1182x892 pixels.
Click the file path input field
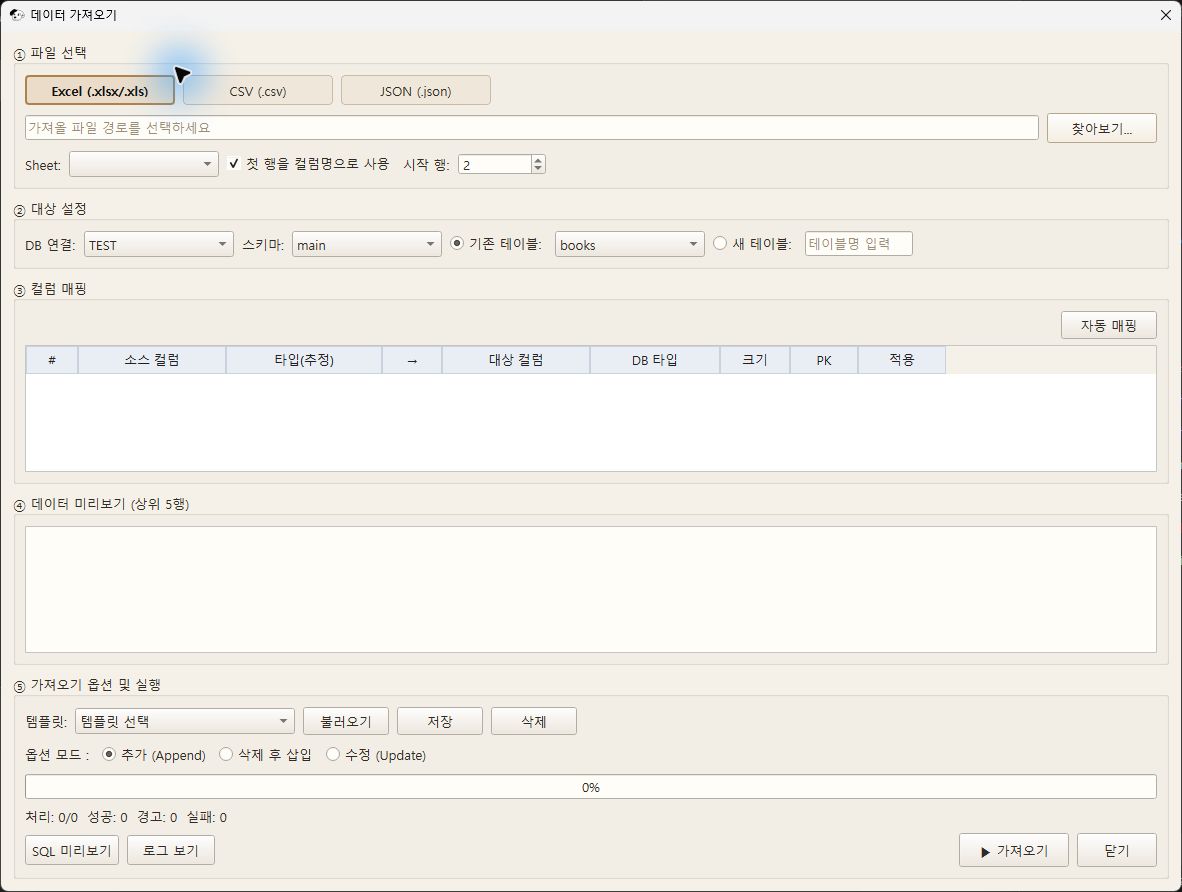pyautogui.click(x=531, y=127)
